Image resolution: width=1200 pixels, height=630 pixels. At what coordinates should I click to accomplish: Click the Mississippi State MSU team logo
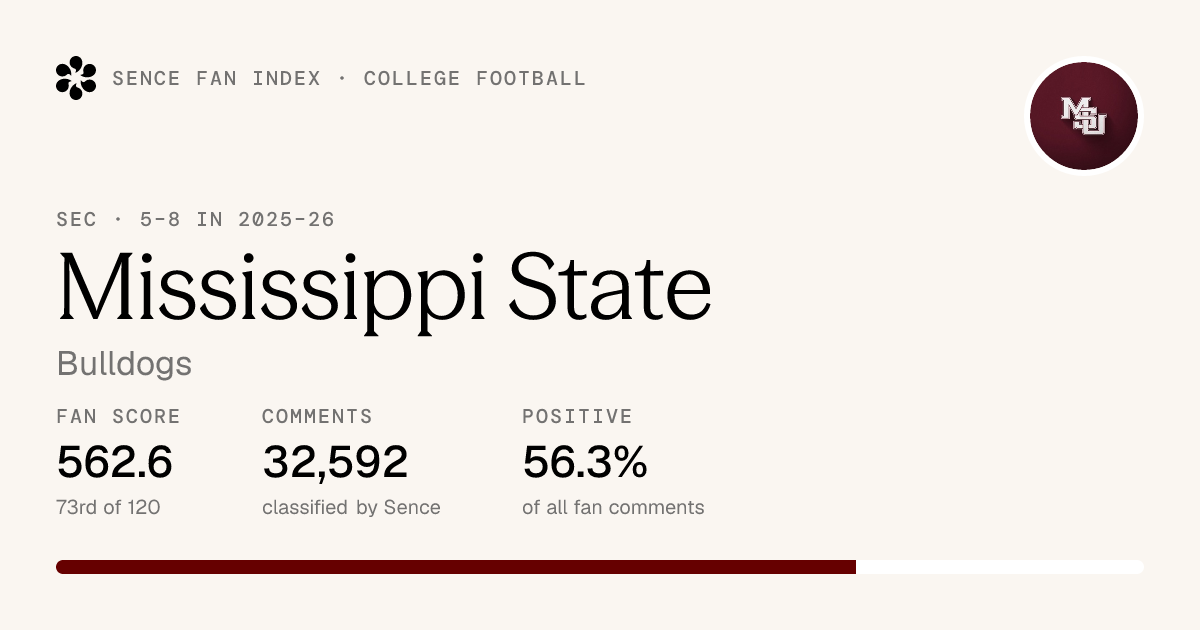tap(1084, 116)
